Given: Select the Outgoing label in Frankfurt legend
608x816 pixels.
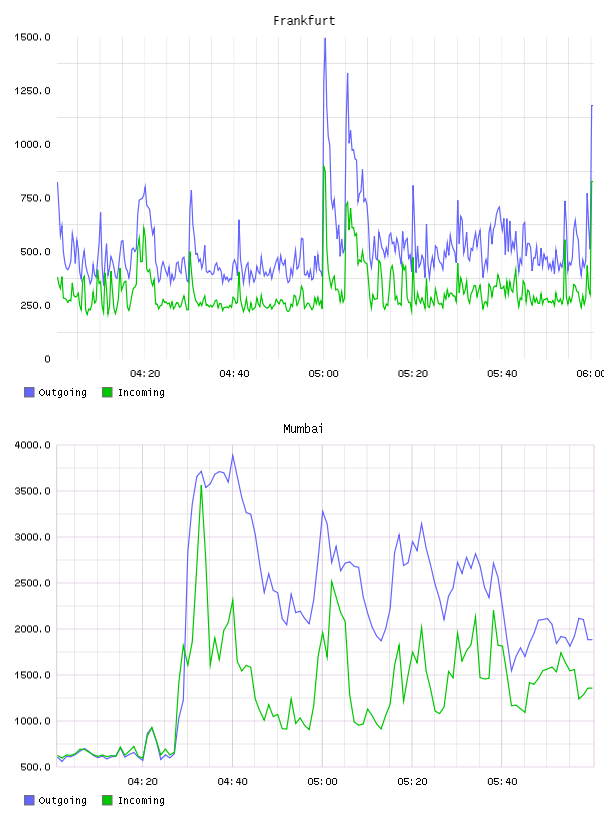Looking at the screenshot, I should [62, 393].
